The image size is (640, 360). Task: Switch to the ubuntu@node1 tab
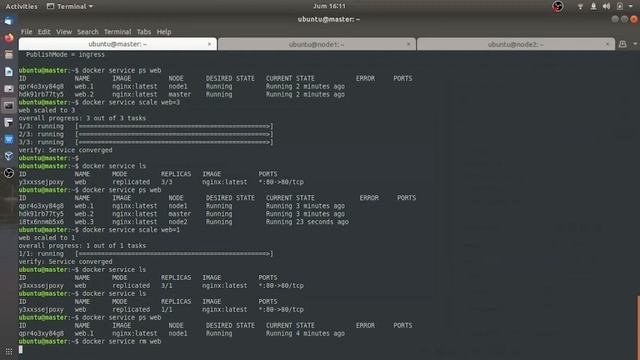pyautogui.click(x=317, y=44)
